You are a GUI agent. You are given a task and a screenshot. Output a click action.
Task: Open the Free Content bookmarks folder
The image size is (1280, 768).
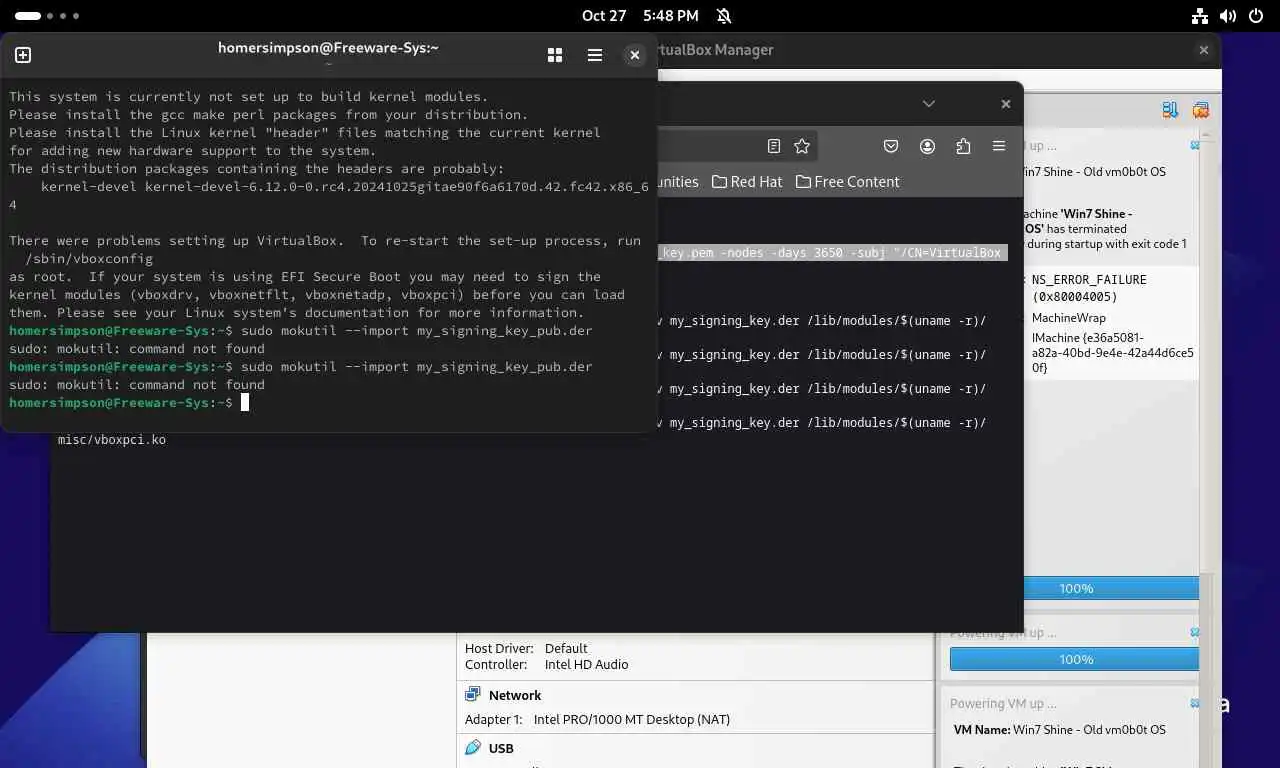(847, 181)
